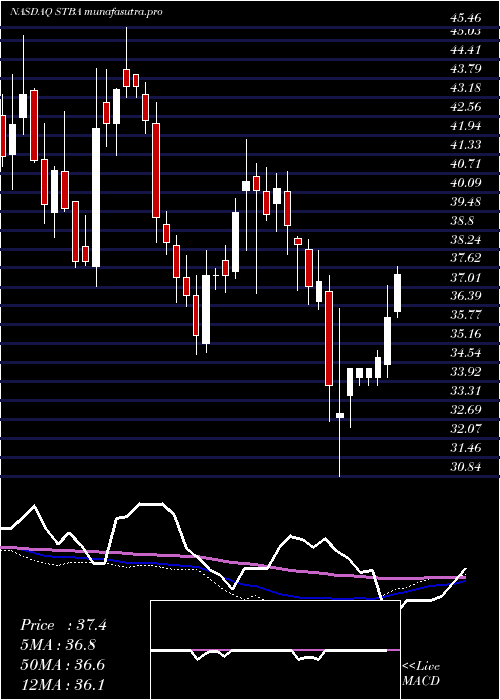
Task: Click the 30.84 price axis label
Action: (466, 467)
